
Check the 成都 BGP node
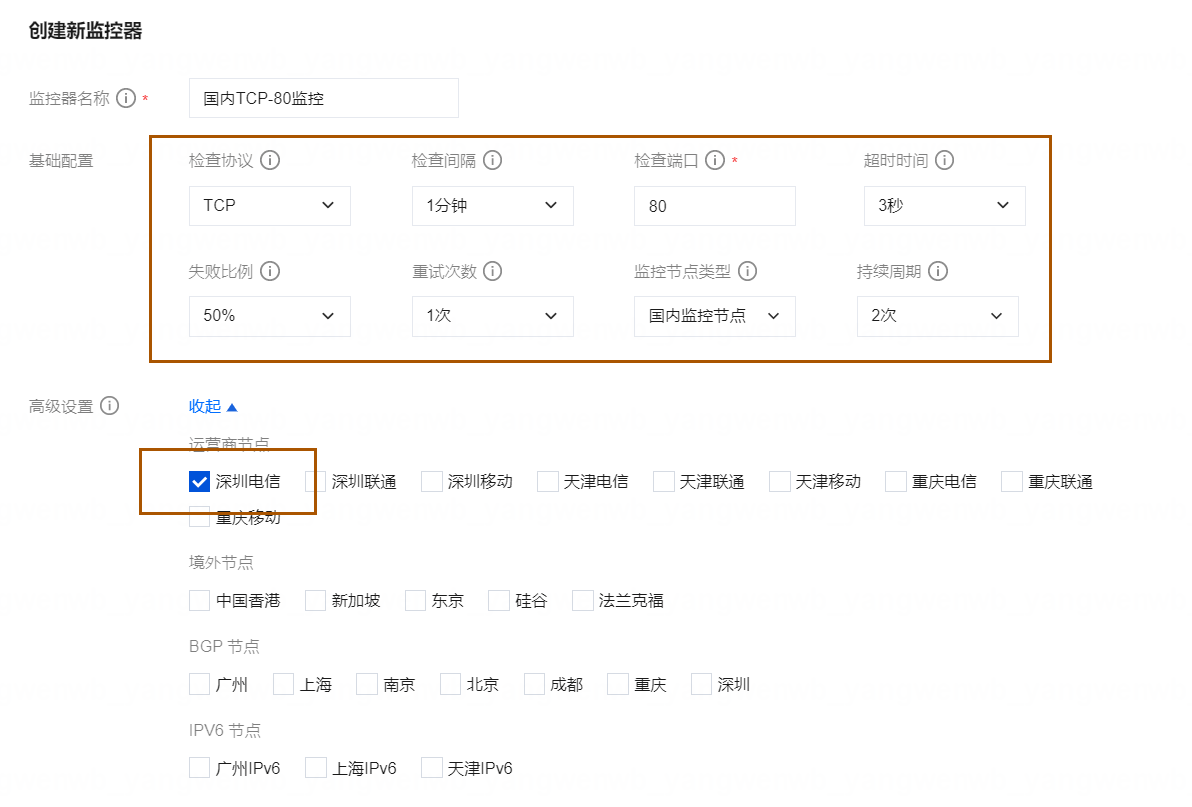[x=534, y=684]
